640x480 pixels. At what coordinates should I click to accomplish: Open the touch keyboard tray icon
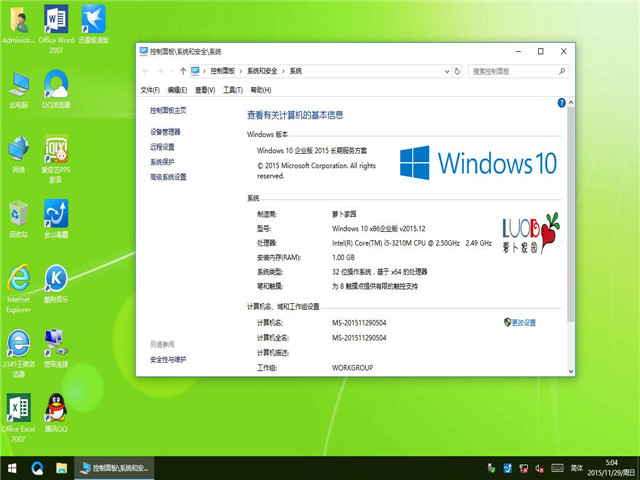557,468
